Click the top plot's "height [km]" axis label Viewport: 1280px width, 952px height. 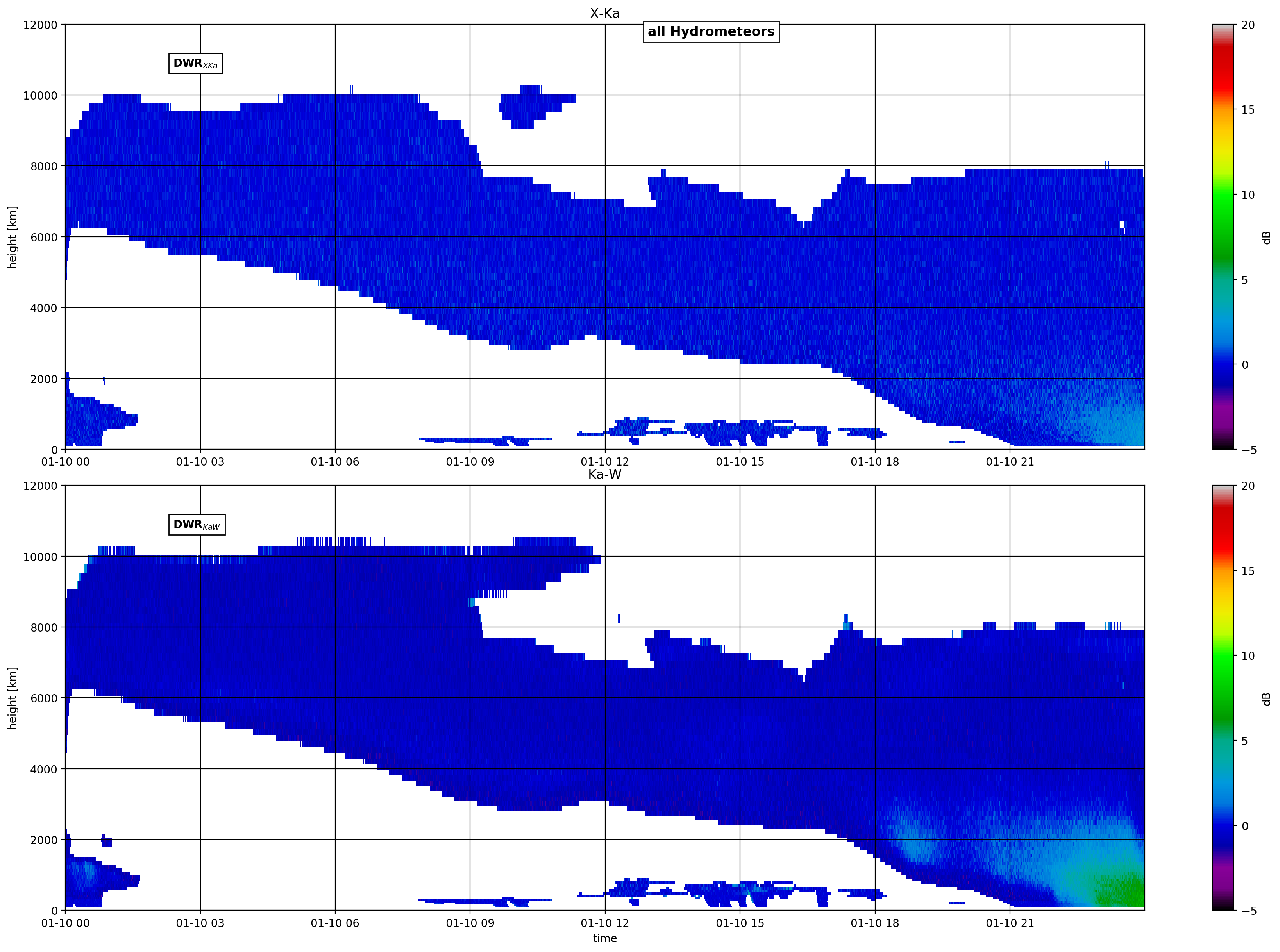12,237
